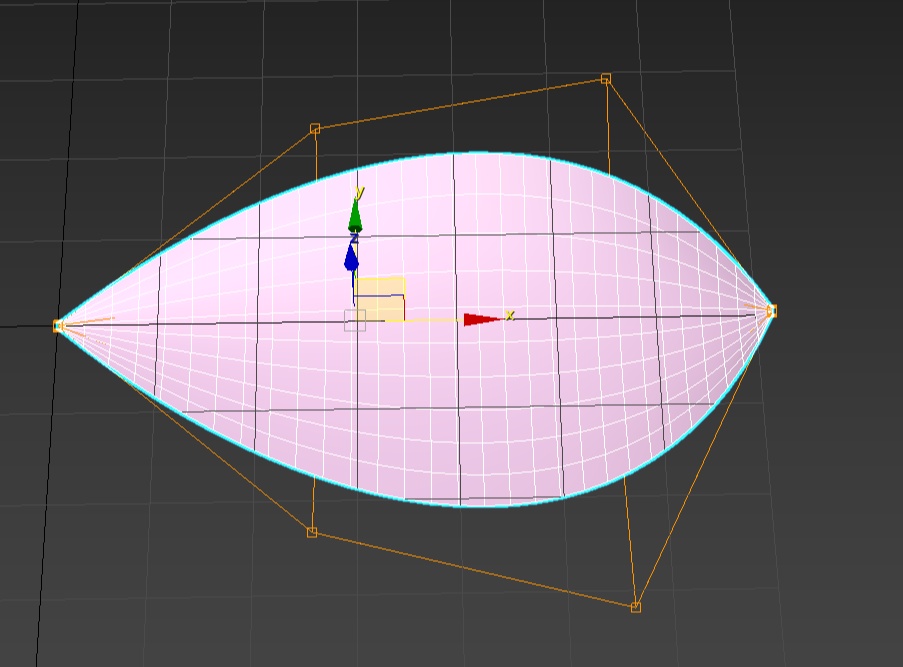Screen dimensions: 903x667
Task: Select the bottom-right orange control point
Action: [636, 606]
